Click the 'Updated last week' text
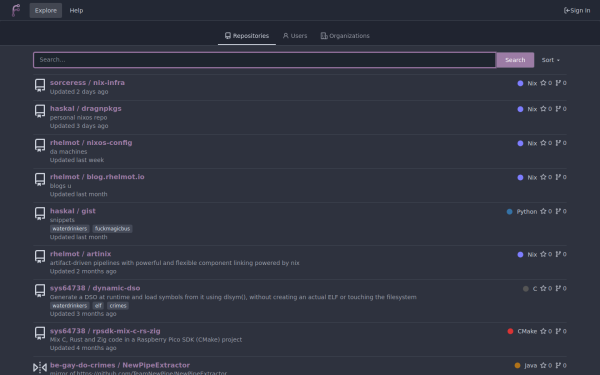The image size is (600, 375). click(x=77, y=160)
